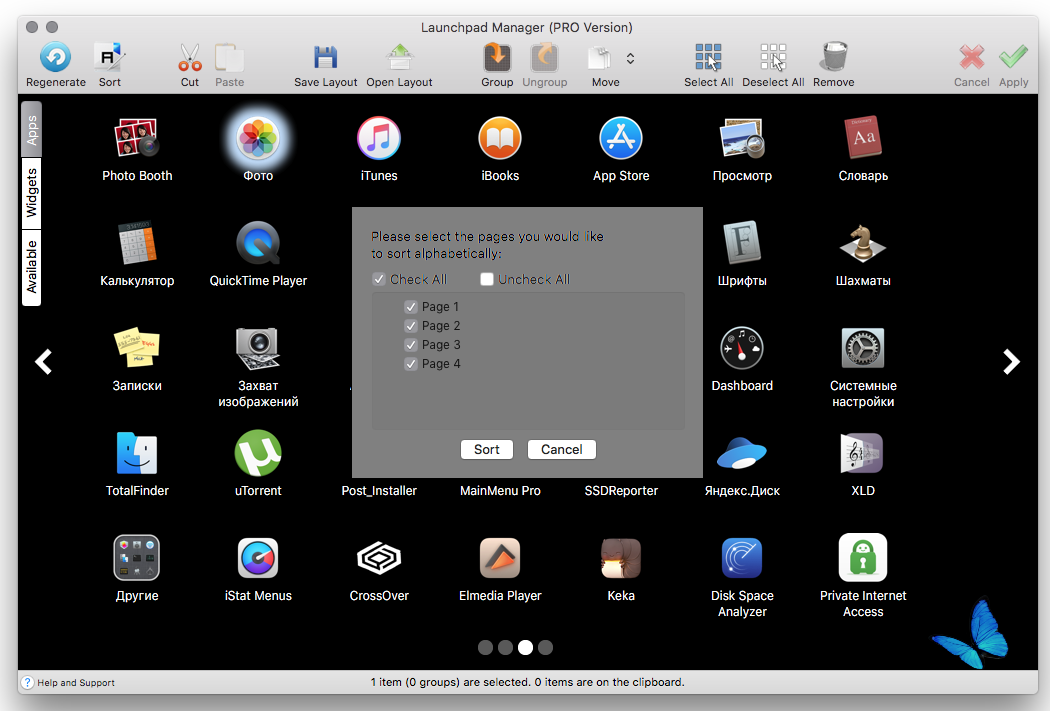Image resolution: width=1050 pixels, height=711 pixels.
Task: Select the Калькулятор app icon
Action: click(x=137, y=243)
